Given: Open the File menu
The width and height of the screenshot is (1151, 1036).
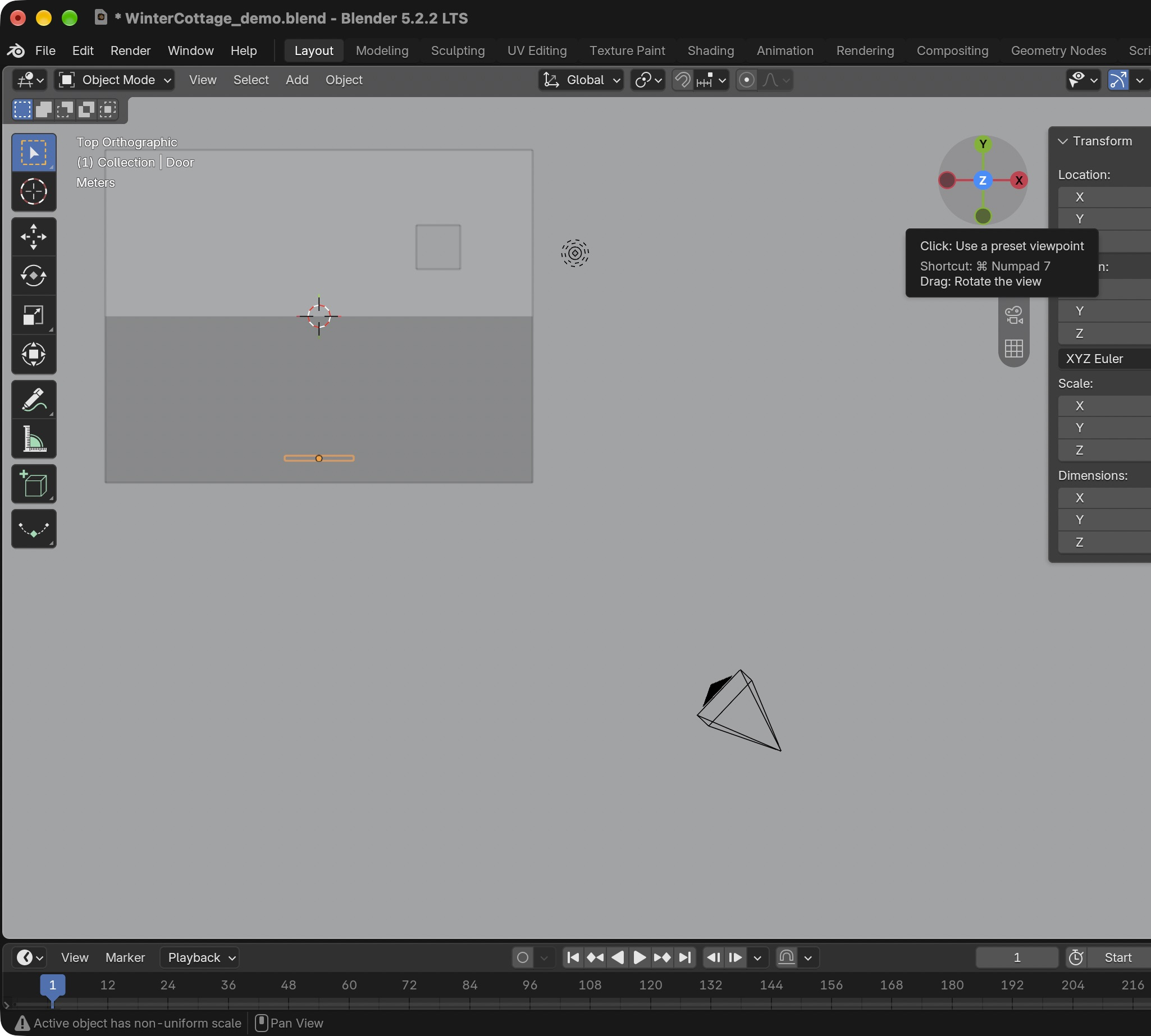Looking at the screenshot, I should (45, 51).
